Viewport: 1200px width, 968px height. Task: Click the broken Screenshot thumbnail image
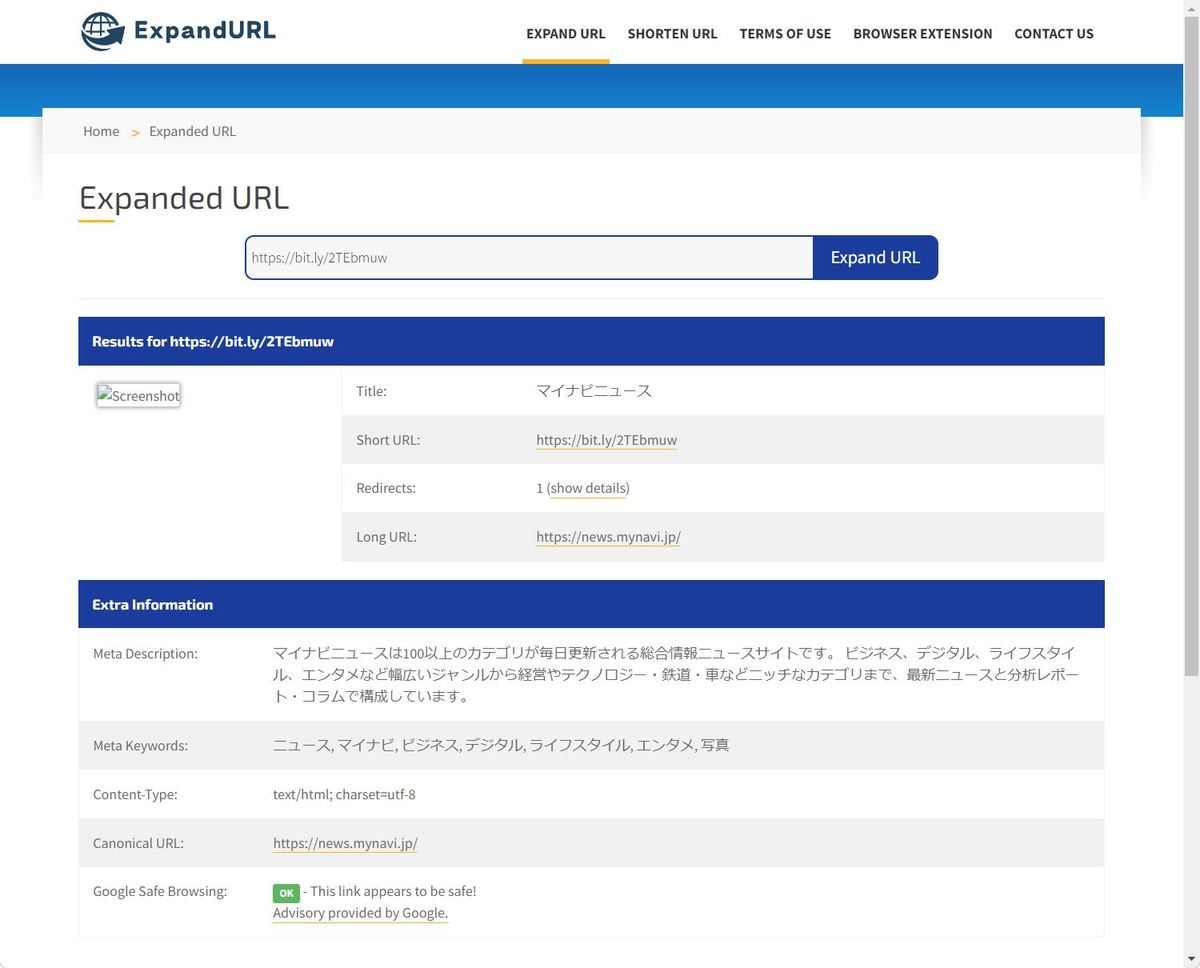(x=139, y=395)
